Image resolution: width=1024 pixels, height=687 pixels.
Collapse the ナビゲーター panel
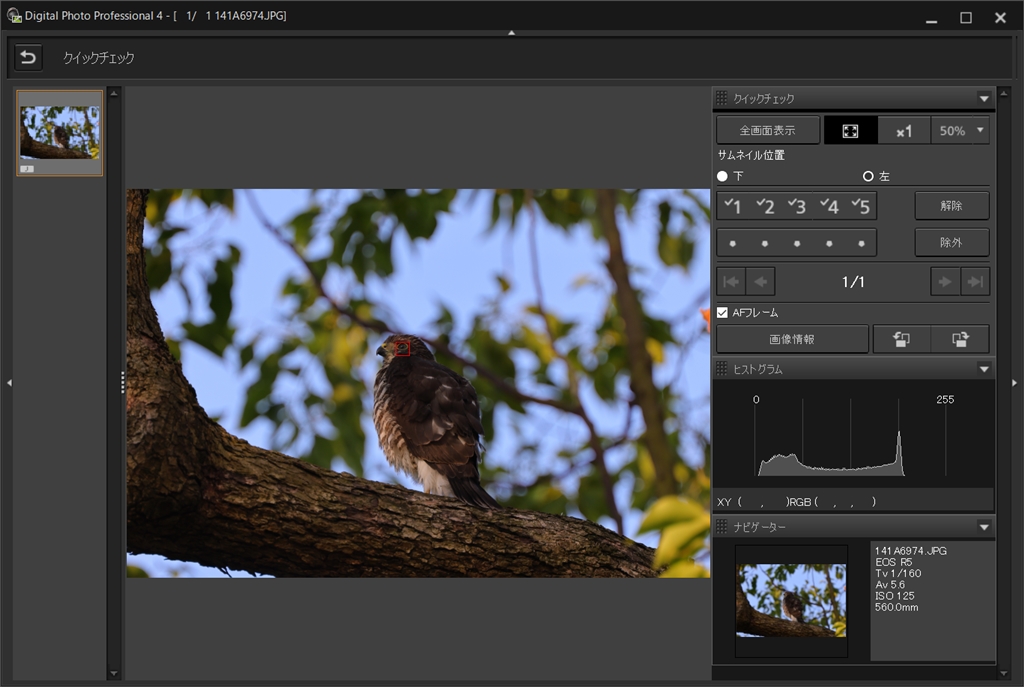pyautogui.click(x=984, y=527)
